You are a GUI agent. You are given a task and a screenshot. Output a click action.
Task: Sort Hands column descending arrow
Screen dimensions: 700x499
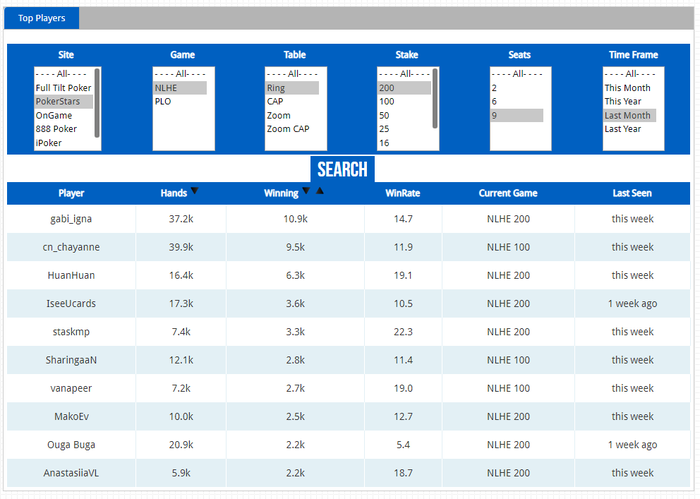click(195, 191)
